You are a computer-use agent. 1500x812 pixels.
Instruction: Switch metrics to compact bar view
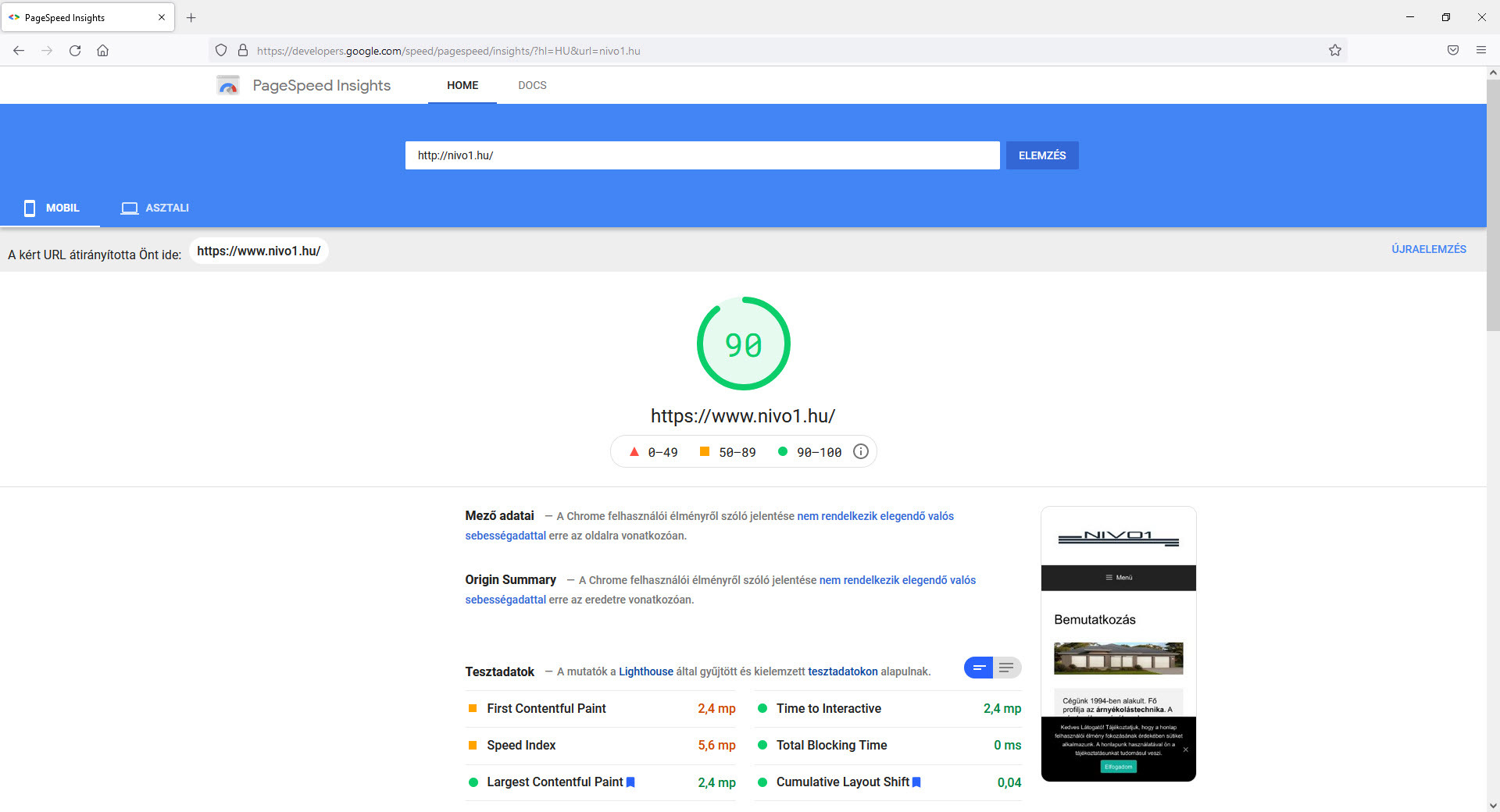click(x=978, y=668)
